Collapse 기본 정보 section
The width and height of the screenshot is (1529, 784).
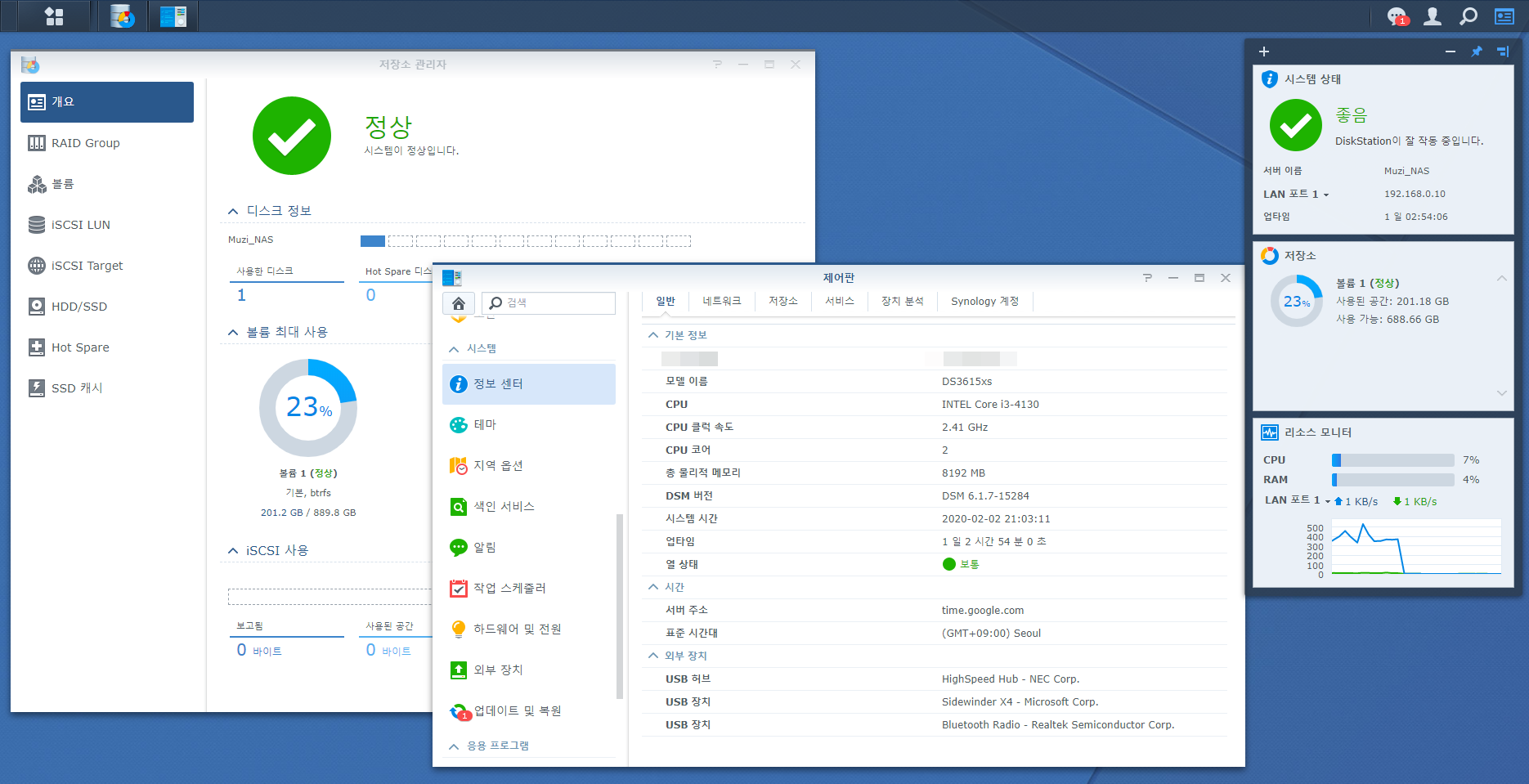pos(653,335)
